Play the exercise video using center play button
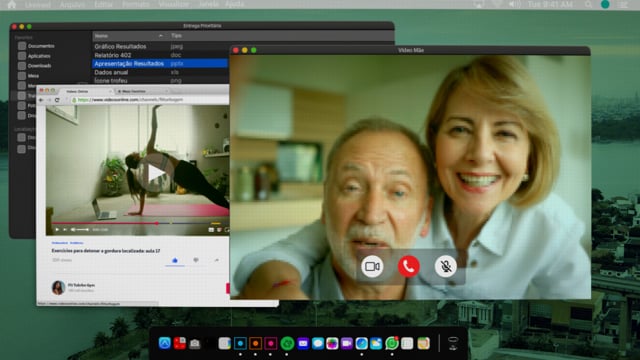 click(x=156, y=174)
